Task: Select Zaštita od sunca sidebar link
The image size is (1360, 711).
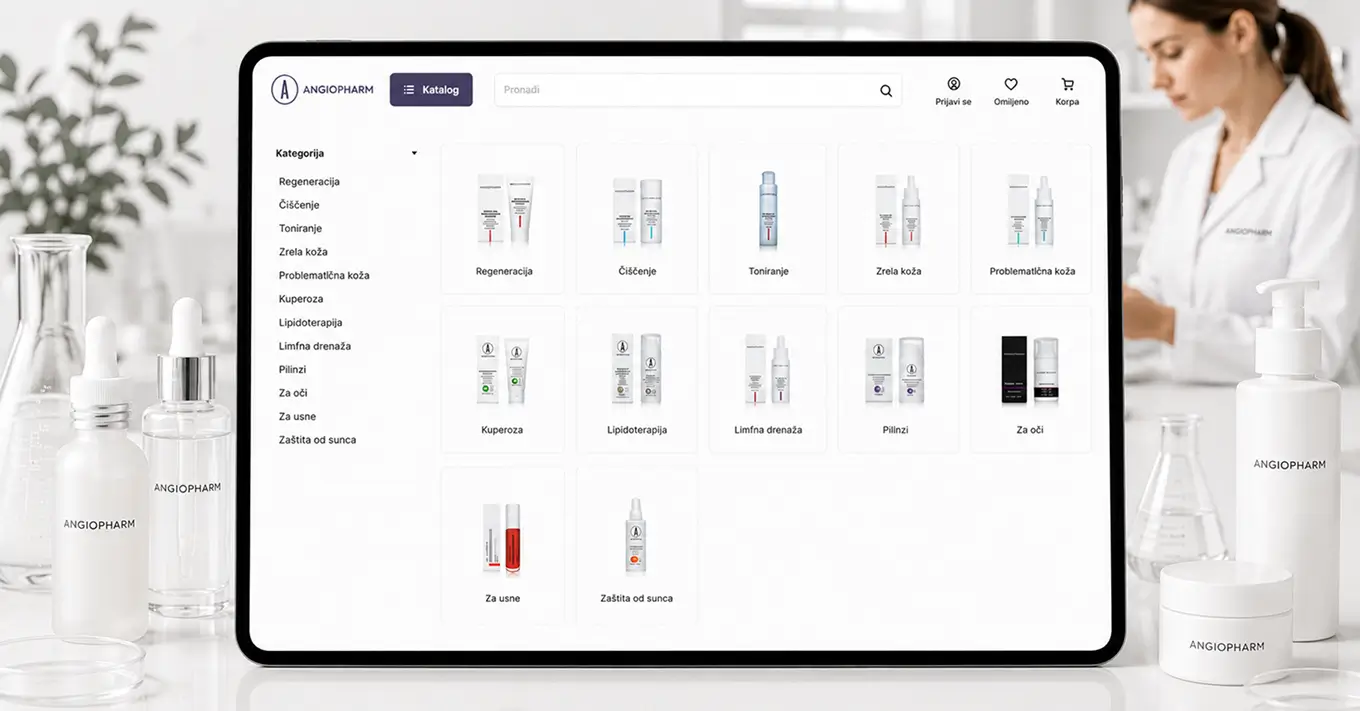Action: [x=317, y=440]
